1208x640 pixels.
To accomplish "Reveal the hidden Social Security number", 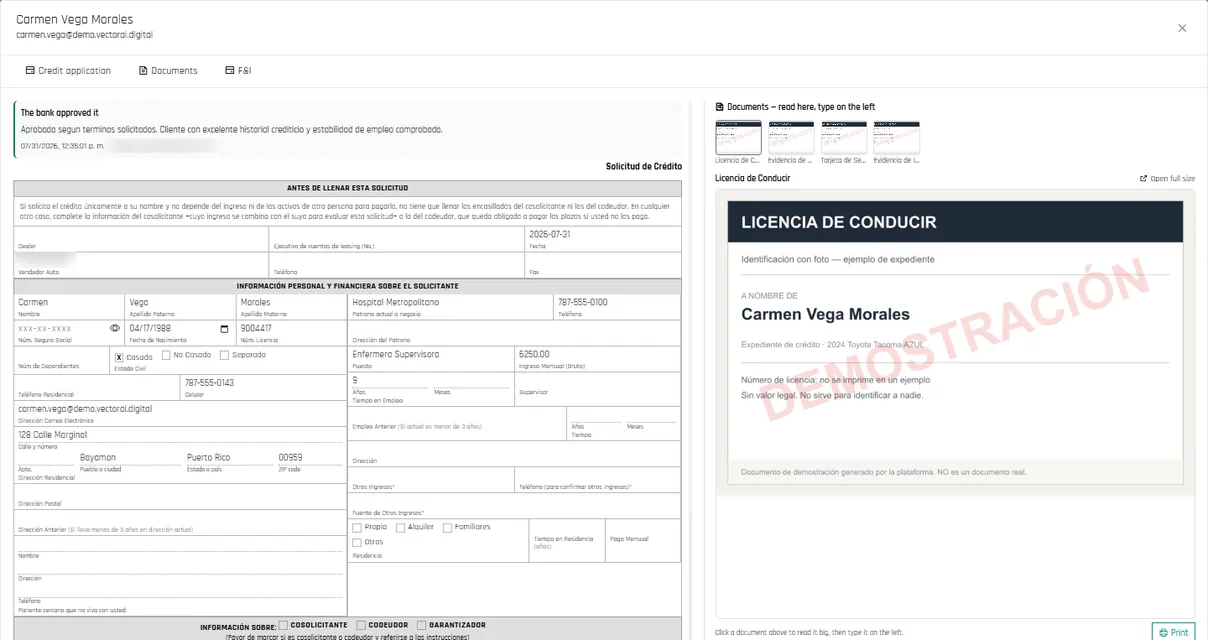I will 115,328.
